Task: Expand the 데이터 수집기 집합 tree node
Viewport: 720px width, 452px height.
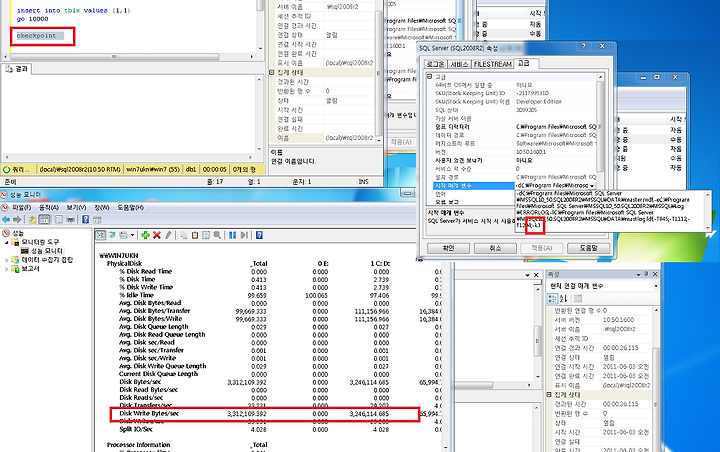Action: (x=6, y=260)
